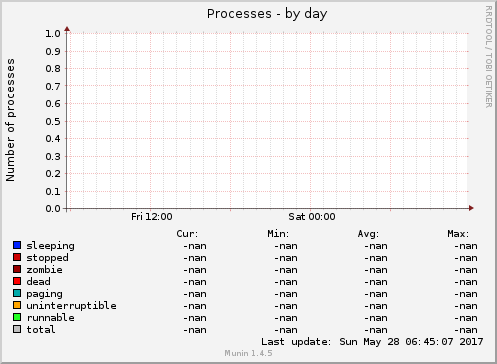
Task: Click the 'Max:' column header
Action: coord(458,234)
